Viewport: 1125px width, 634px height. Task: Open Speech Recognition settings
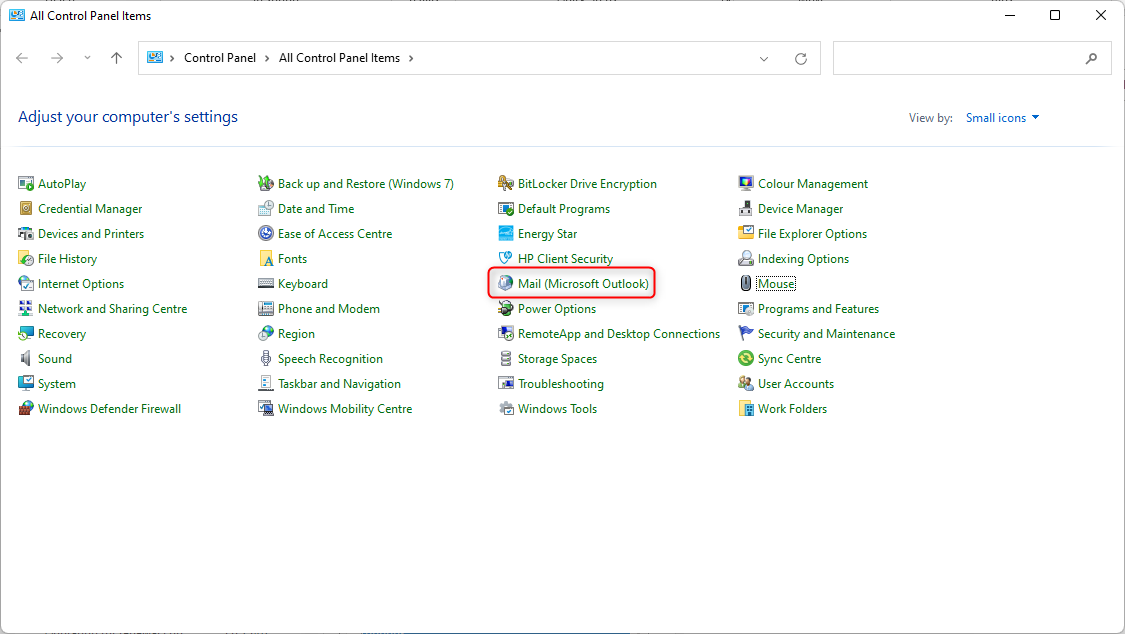point(331,358)
